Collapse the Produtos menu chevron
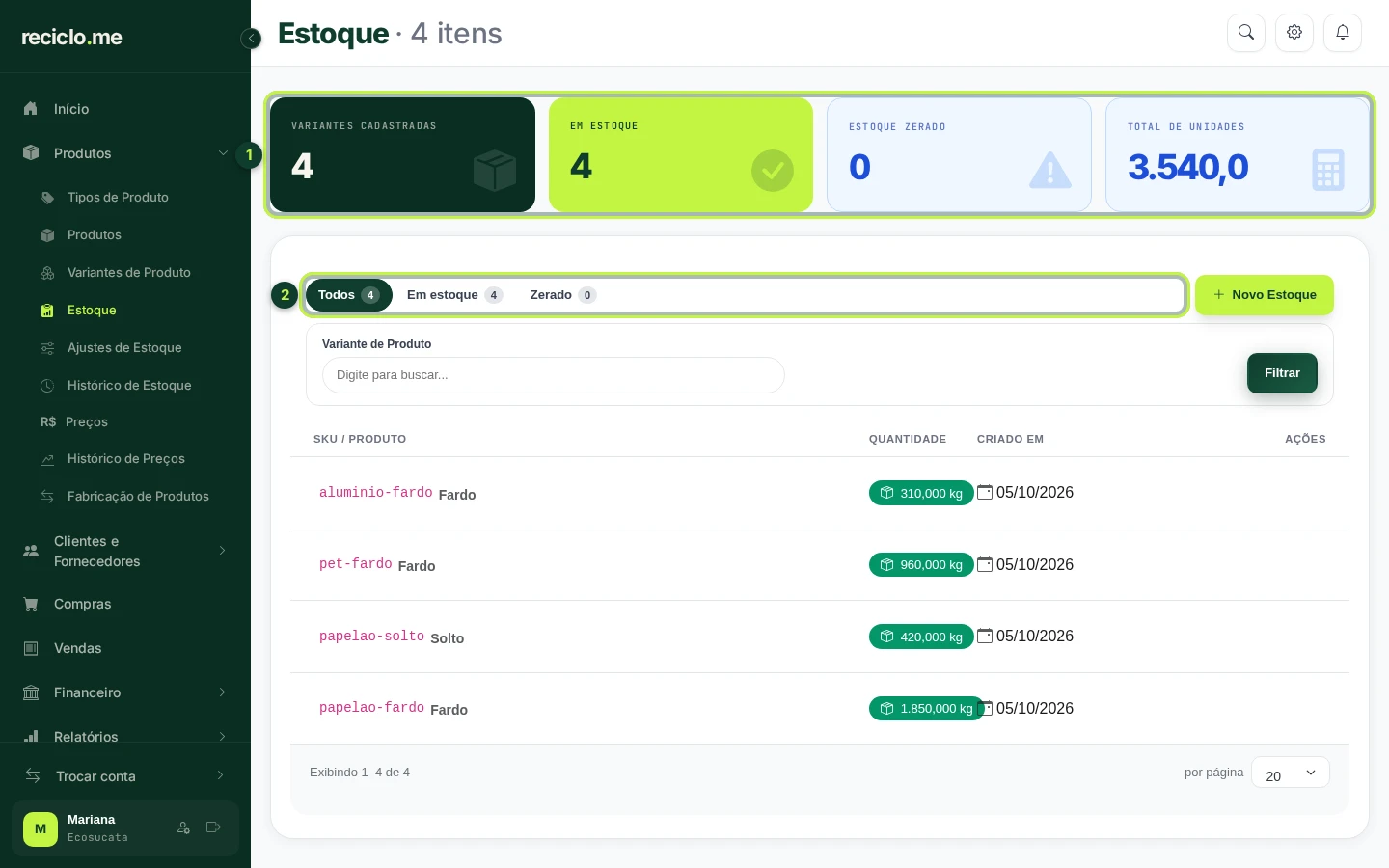1389x868 pixels. [x=223, y=153]
